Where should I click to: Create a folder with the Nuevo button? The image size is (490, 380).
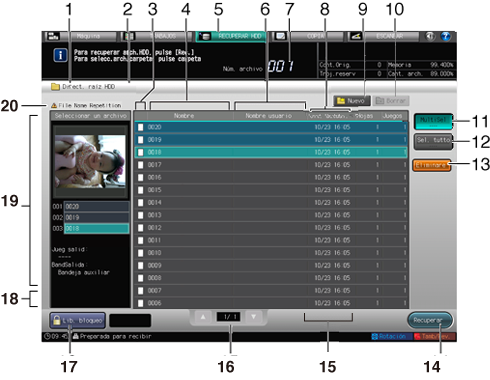coord(352,101)
